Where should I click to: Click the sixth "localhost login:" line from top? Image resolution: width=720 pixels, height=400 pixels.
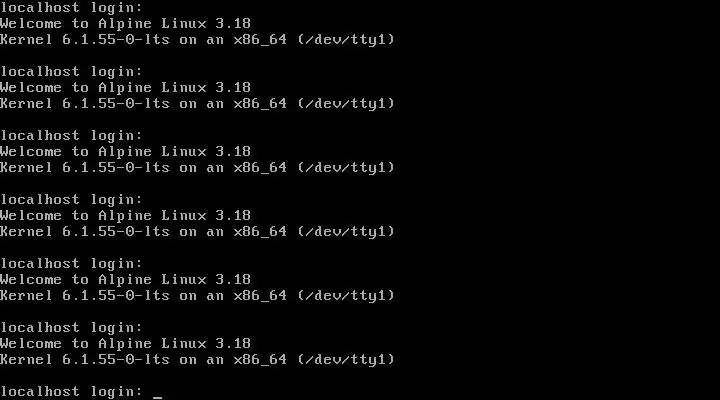tap(72, 327)
